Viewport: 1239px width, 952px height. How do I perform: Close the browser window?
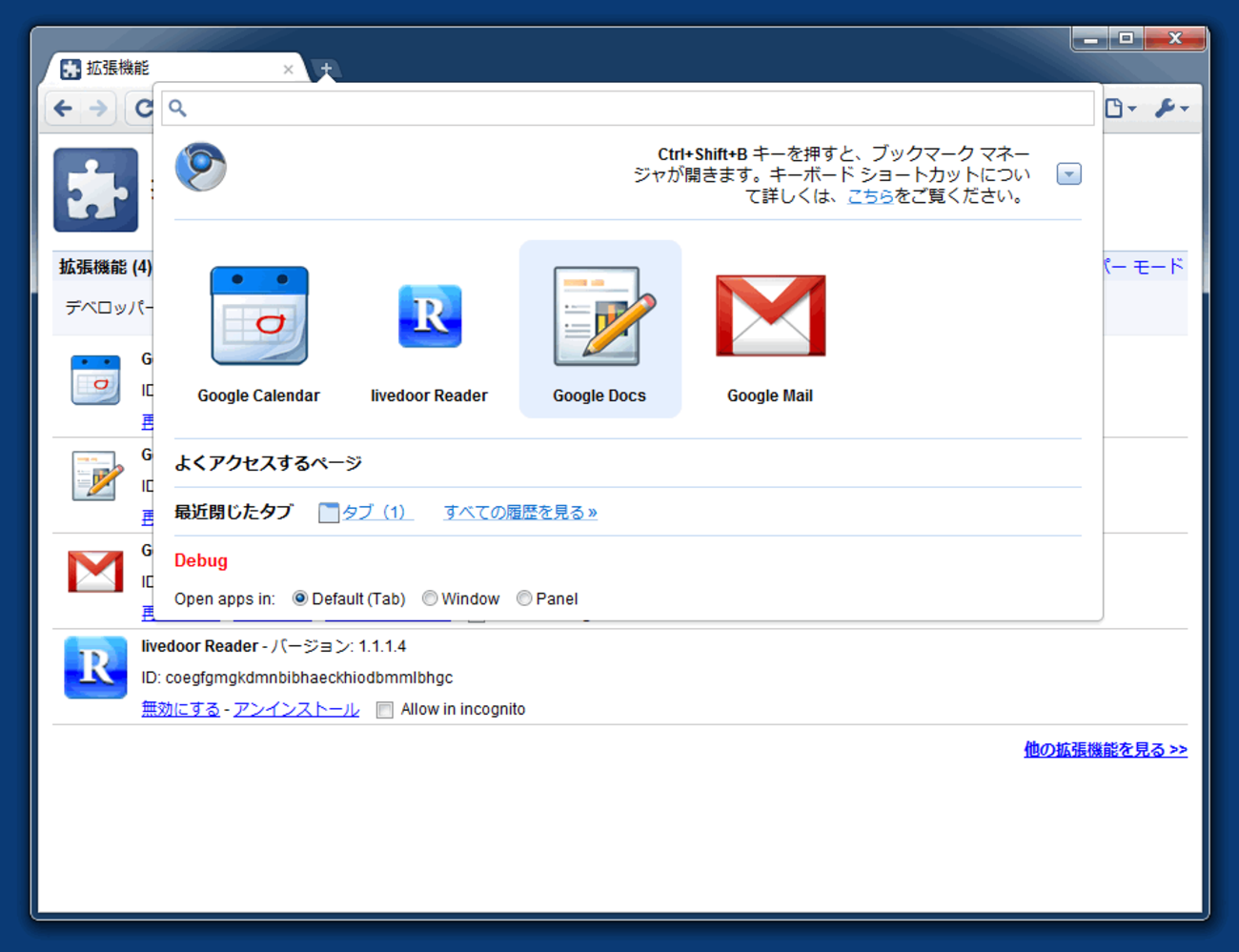tap(1175, 38)
